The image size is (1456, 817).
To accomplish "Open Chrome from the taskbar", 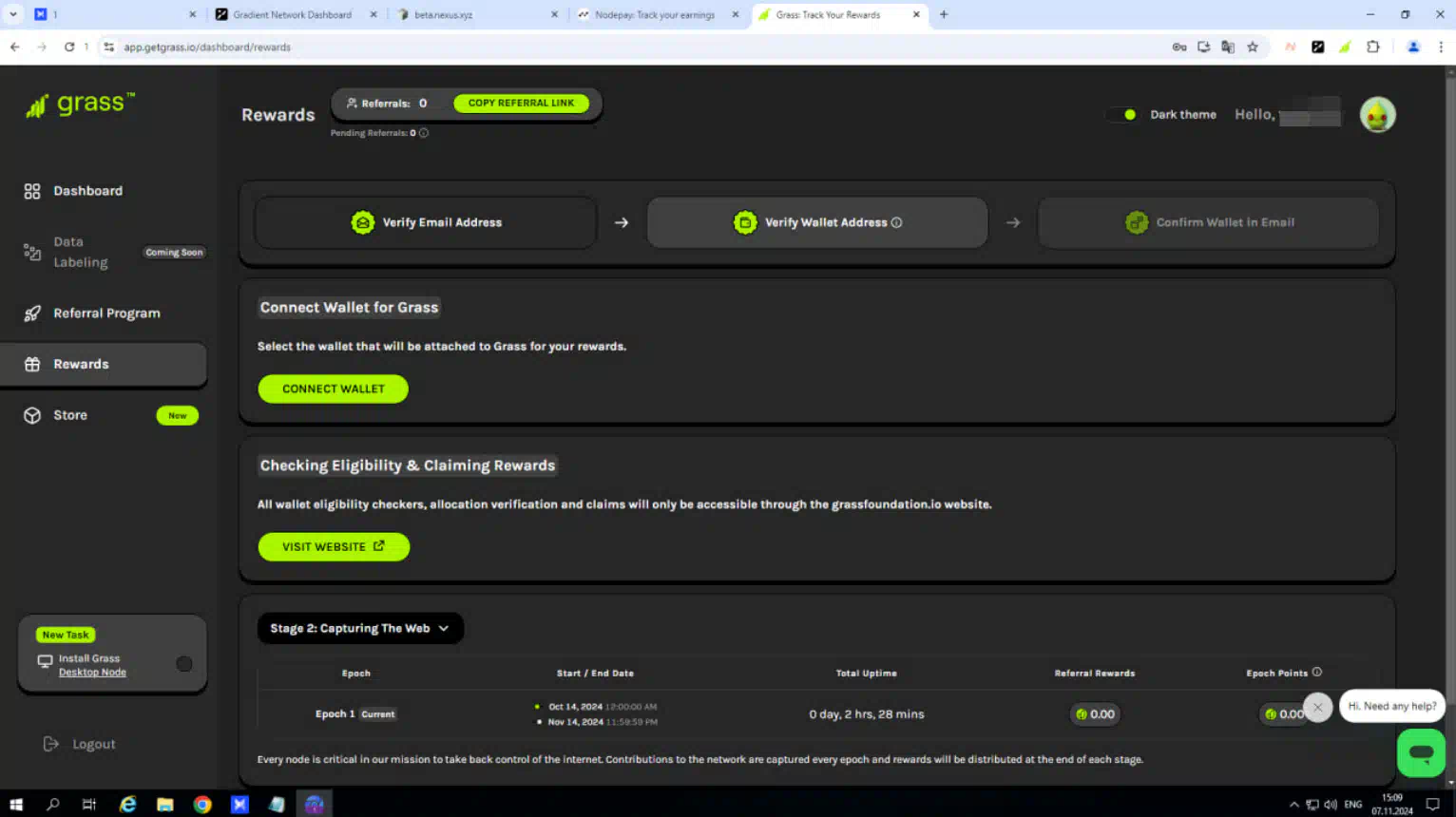I will [202, 804].
